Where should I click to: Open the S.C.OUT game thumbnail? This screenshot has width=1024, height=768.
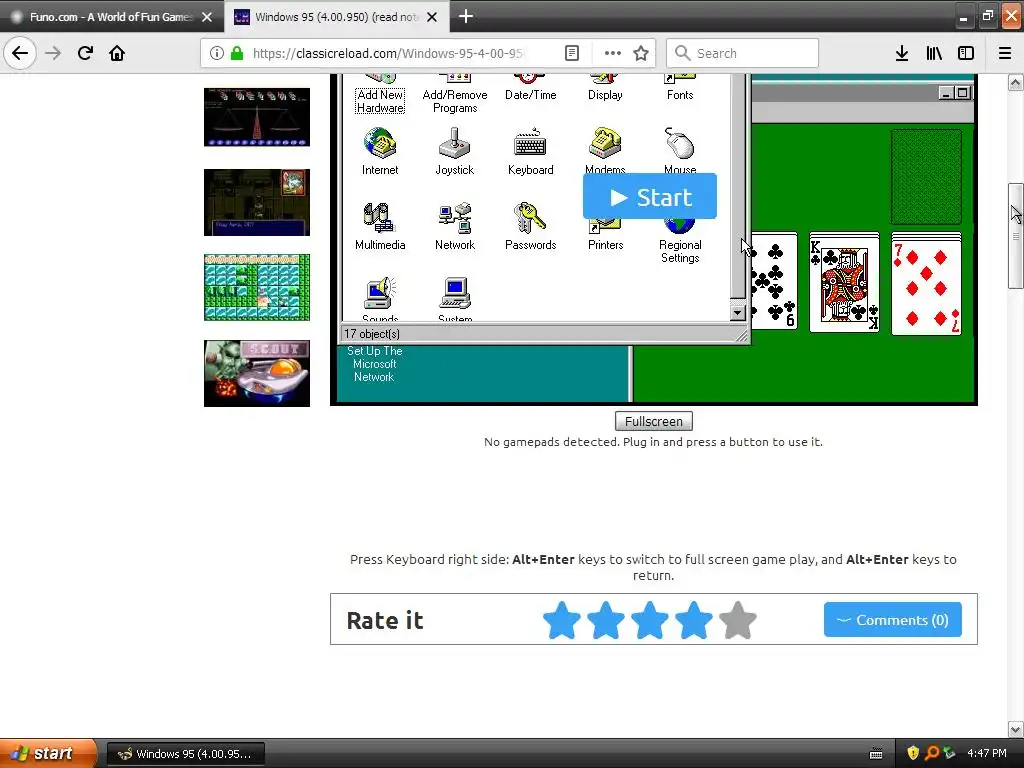[x=257, y=373]
